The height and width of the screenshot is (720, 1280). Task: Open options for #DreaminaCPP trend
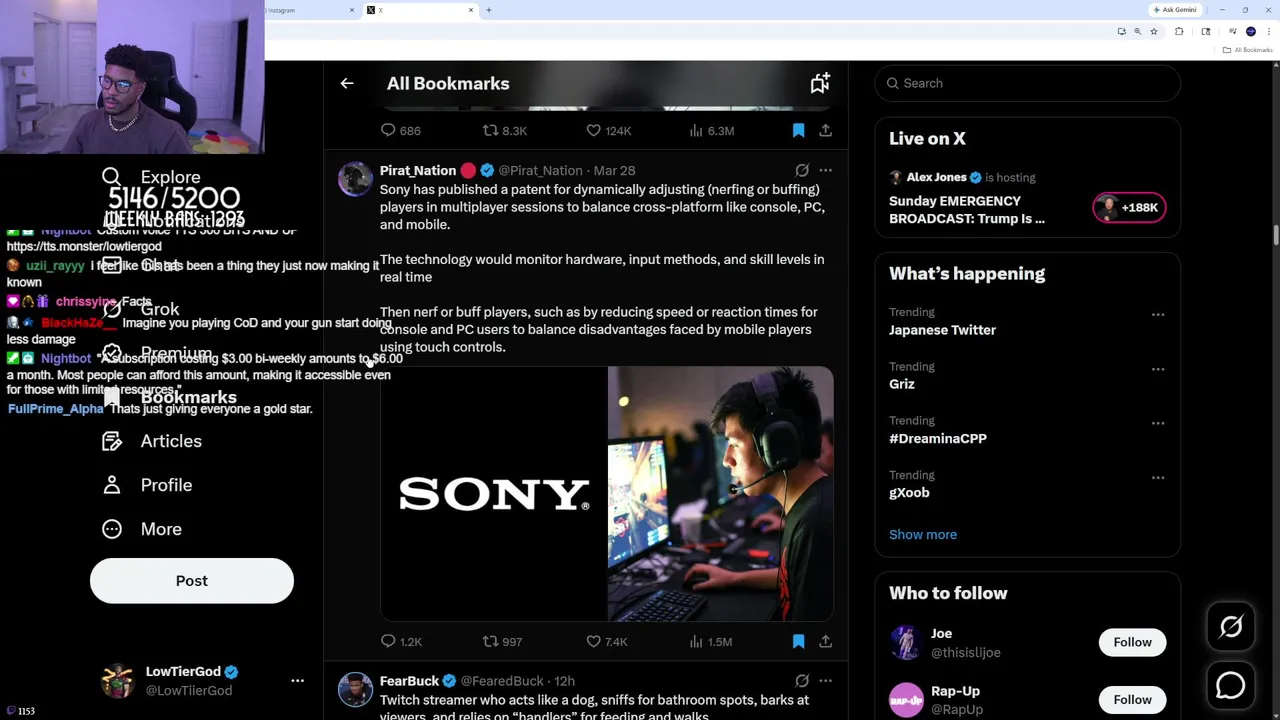pos(1157,423)
